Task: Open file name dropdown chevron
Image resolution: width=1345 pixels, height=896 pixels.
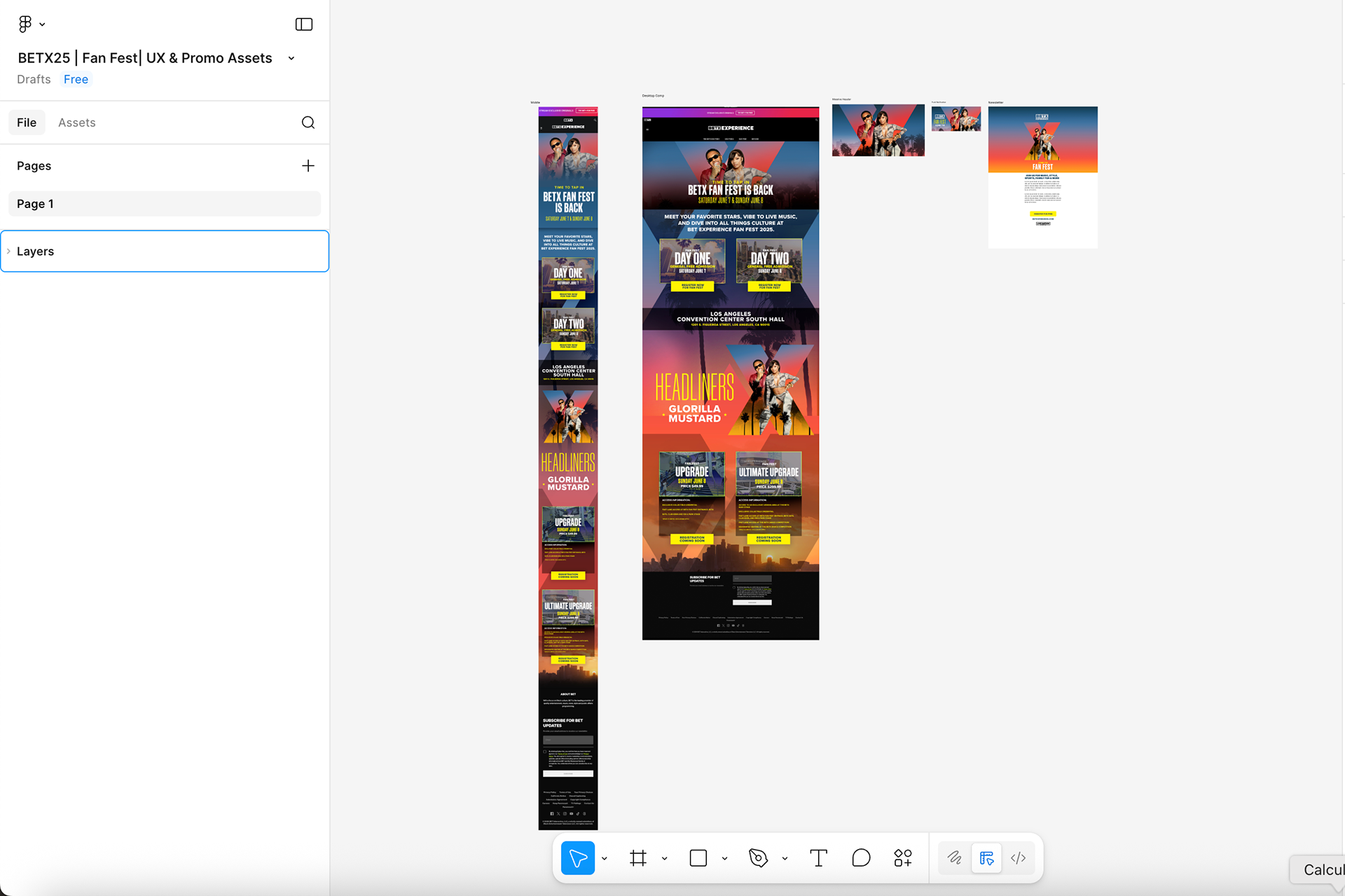Action: coord(291,58)
